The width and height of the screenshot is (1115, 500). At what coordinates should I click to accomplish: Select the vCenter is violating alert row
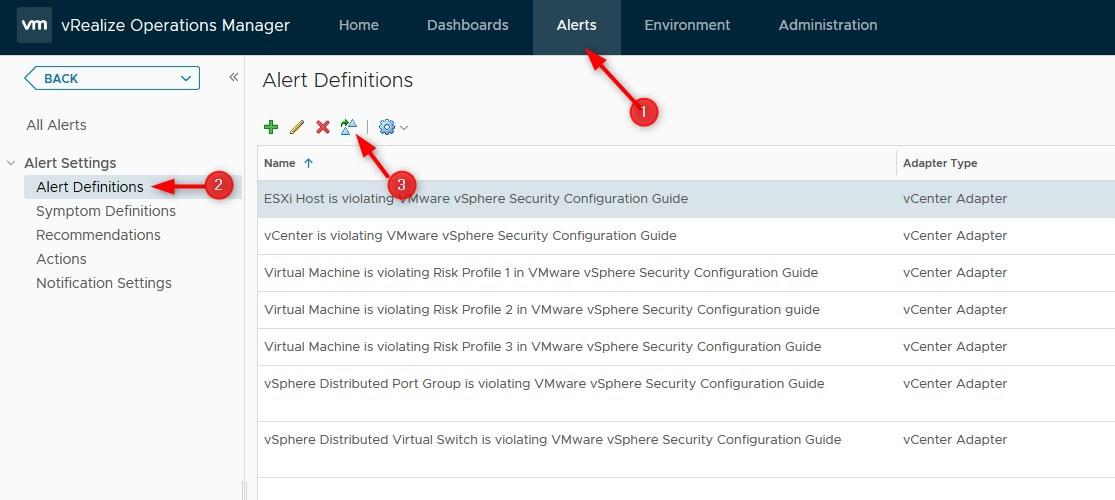pos(685,236)
